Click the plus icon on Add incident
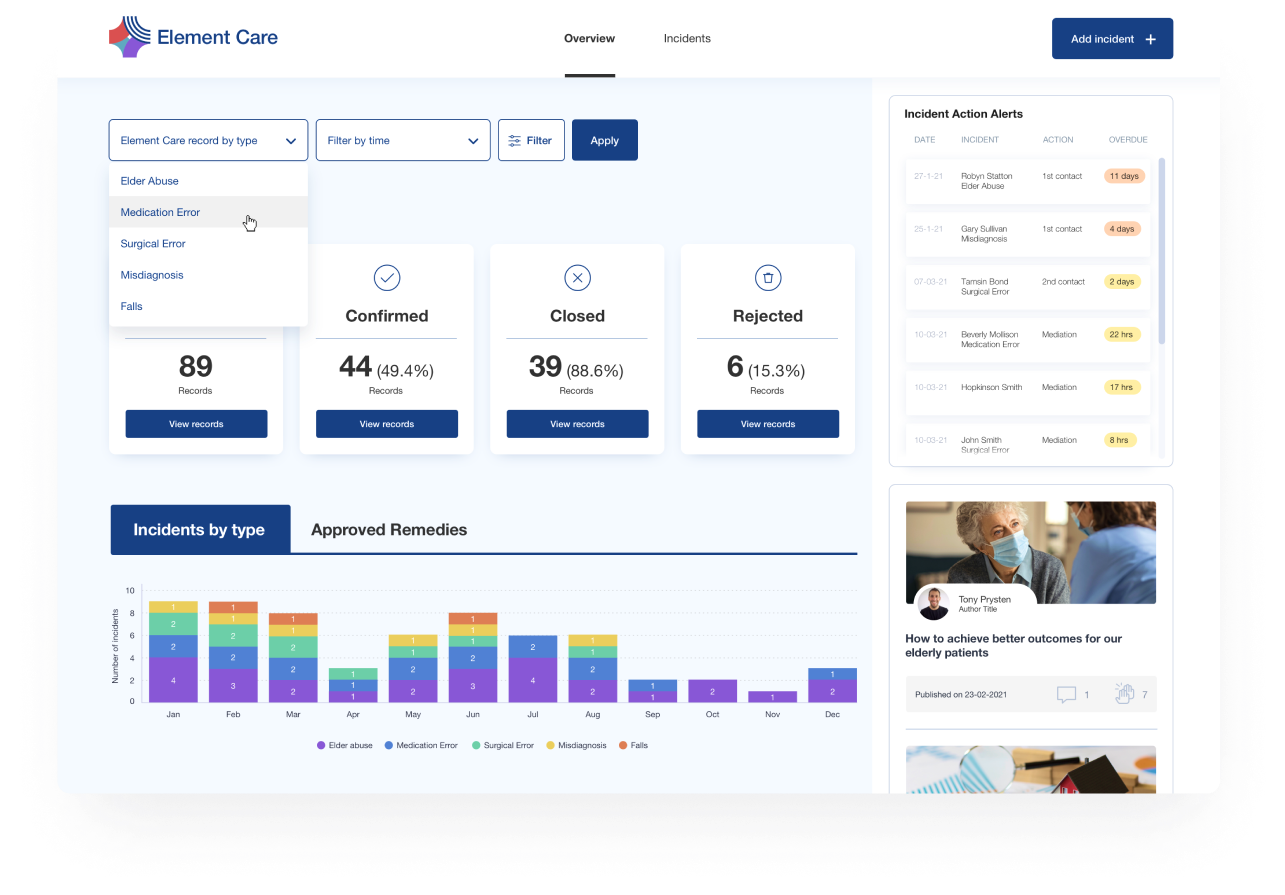The width and height of the screenshot is (1285, 895). click(x=1151, y=38)
